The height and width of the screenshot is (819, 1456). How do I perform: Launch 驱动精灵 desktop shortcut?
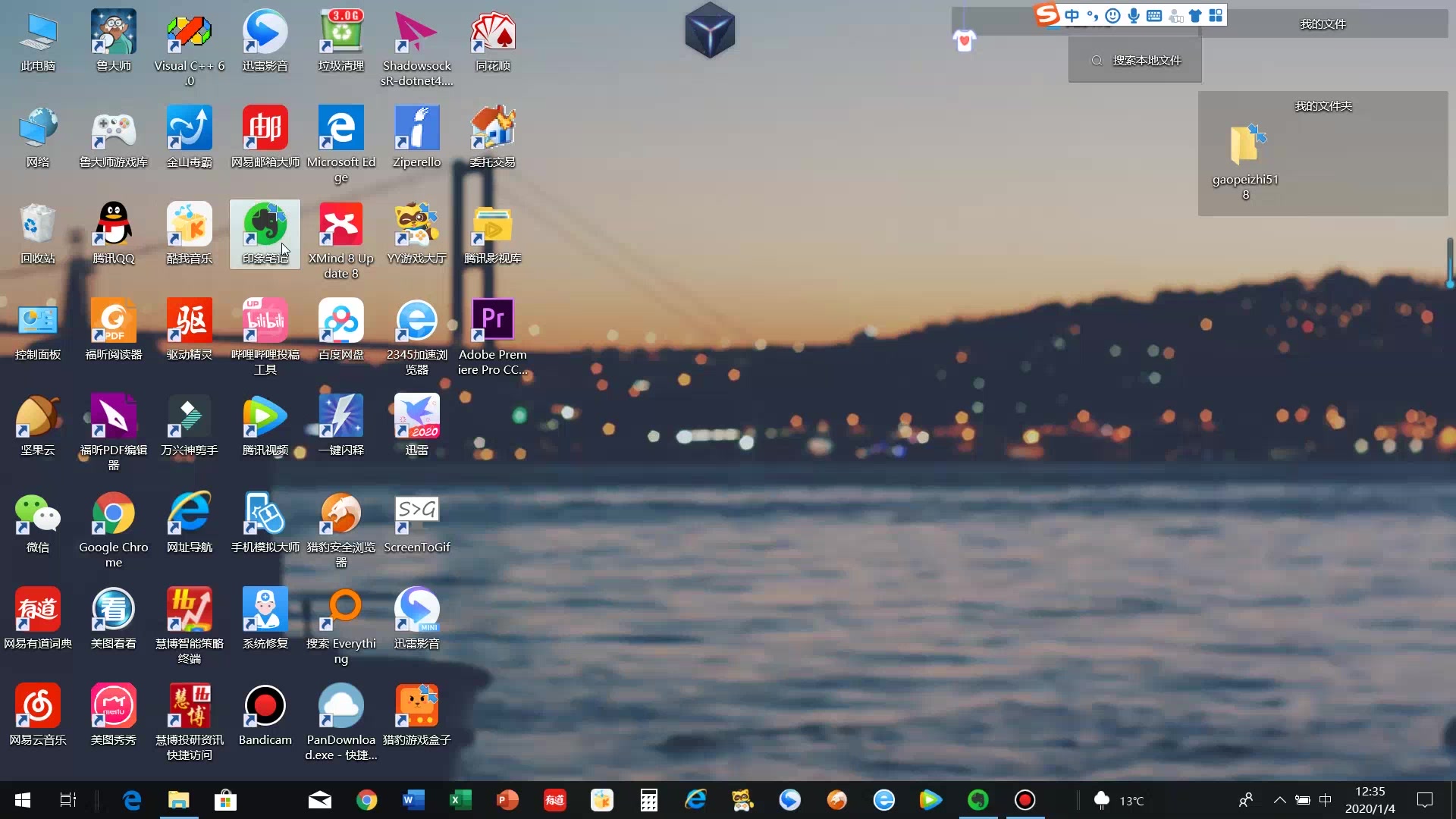[190, 330]
